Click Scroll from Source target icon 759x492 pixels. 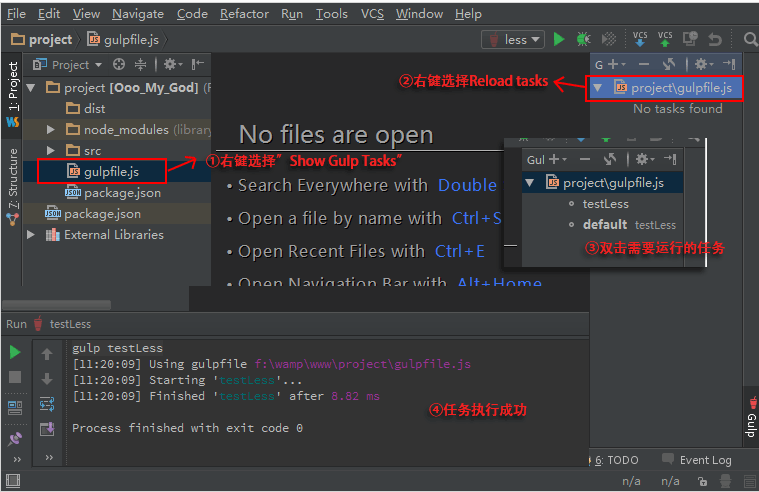(x=119, y=64)
